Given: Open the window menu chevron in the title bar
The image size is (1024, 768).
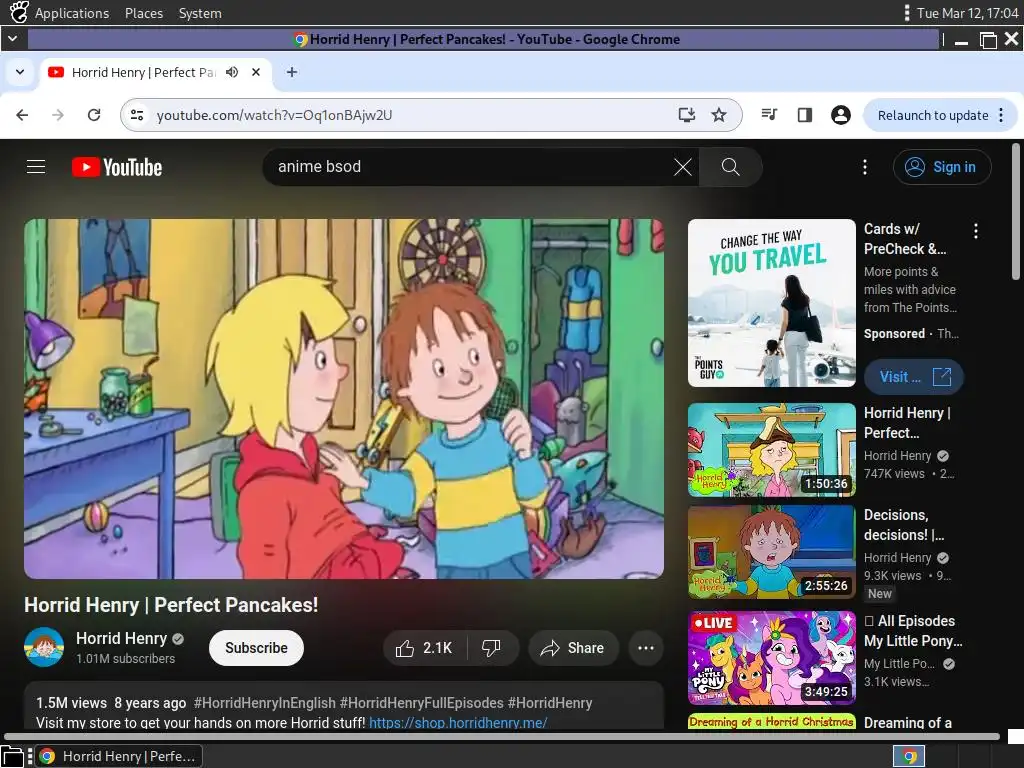Looking at the screenshot, I should [12, 39].
